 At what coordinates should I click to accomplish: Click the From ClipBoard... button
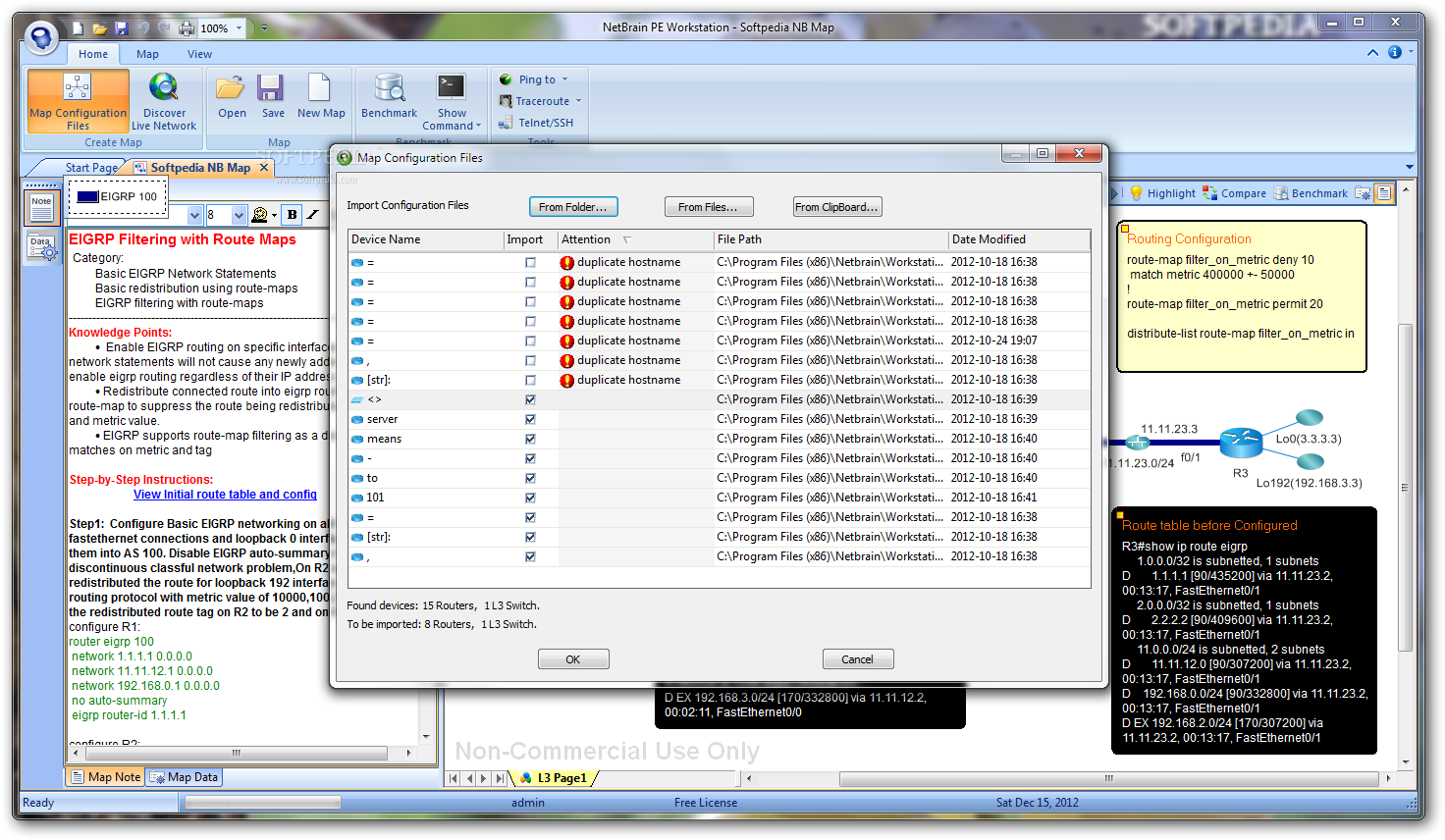(836, 207)
